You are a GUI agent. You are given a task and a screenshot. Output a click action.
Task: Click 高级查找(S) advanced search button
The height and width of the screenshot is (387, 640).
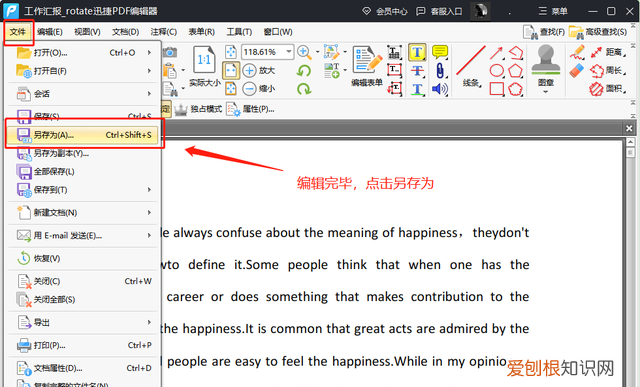coord(598,32)
